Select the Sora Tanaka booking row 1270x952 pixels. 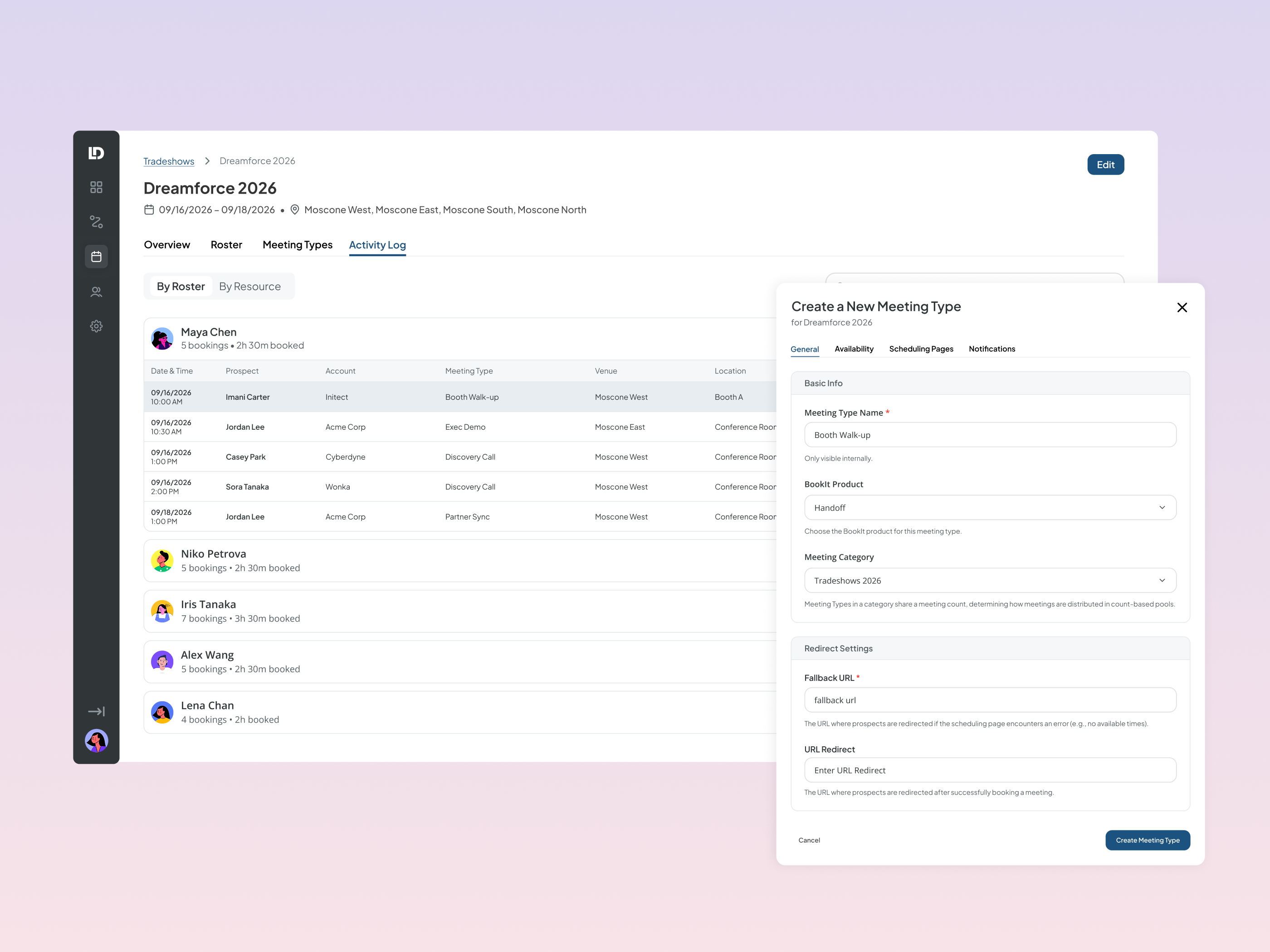pos(460,486)
